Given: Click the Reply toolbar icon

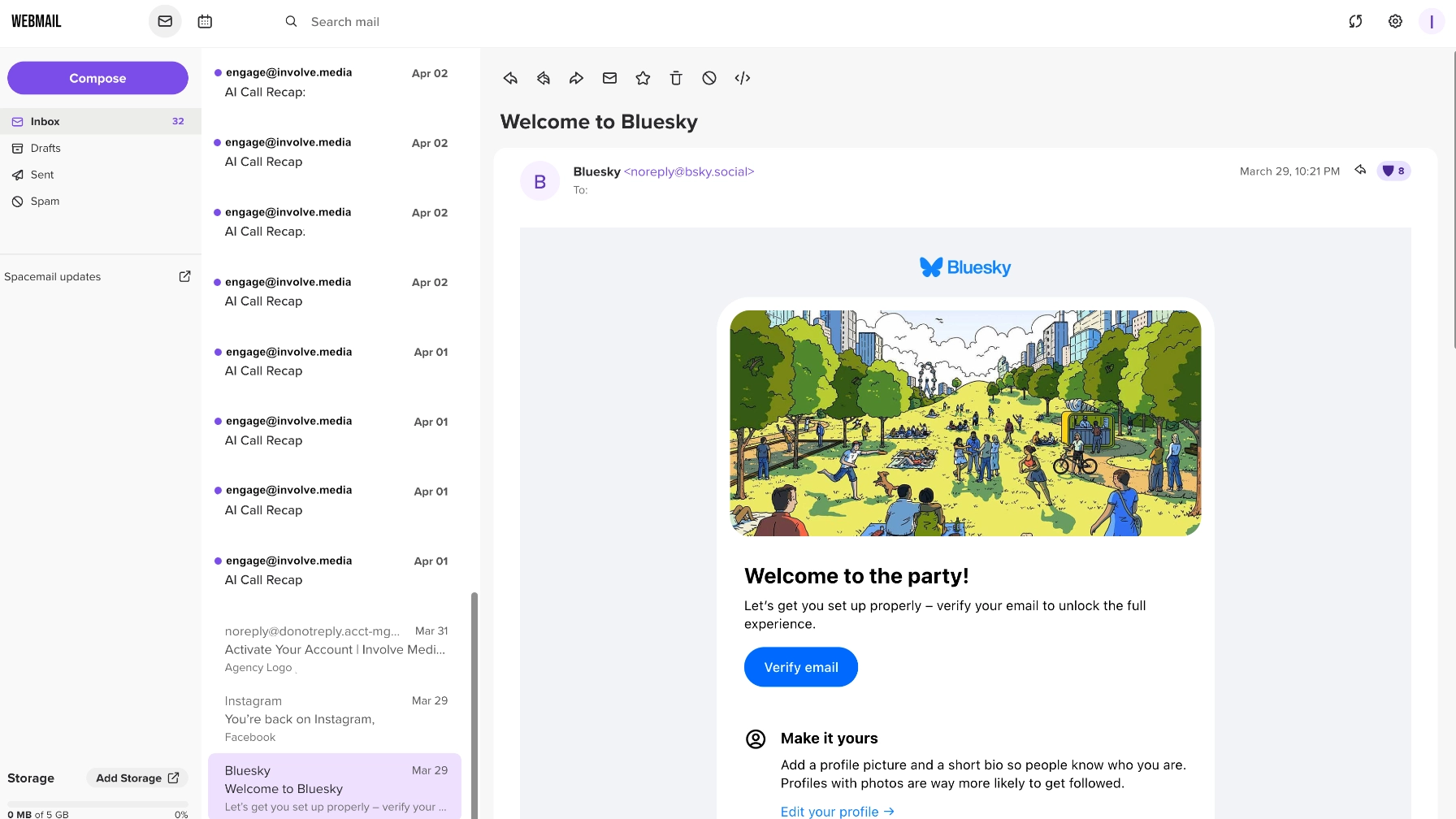Looking at the screenshot, I should pyautogui.click(x=510, y=78).
